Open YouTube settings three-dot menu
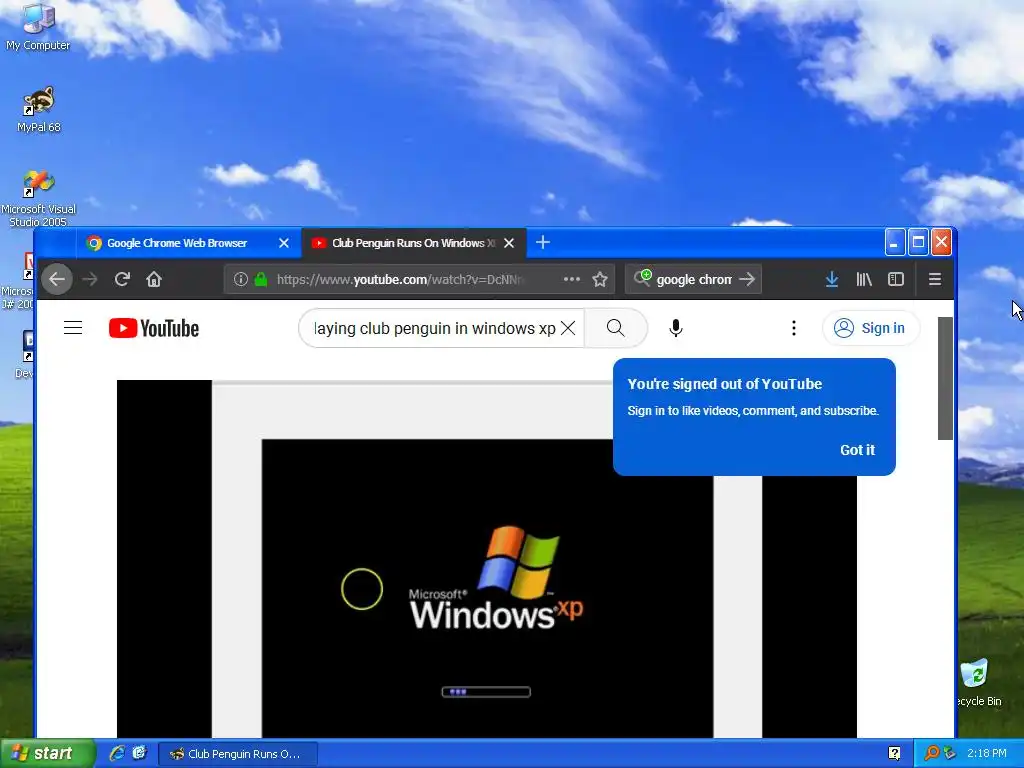 point(793,328)
